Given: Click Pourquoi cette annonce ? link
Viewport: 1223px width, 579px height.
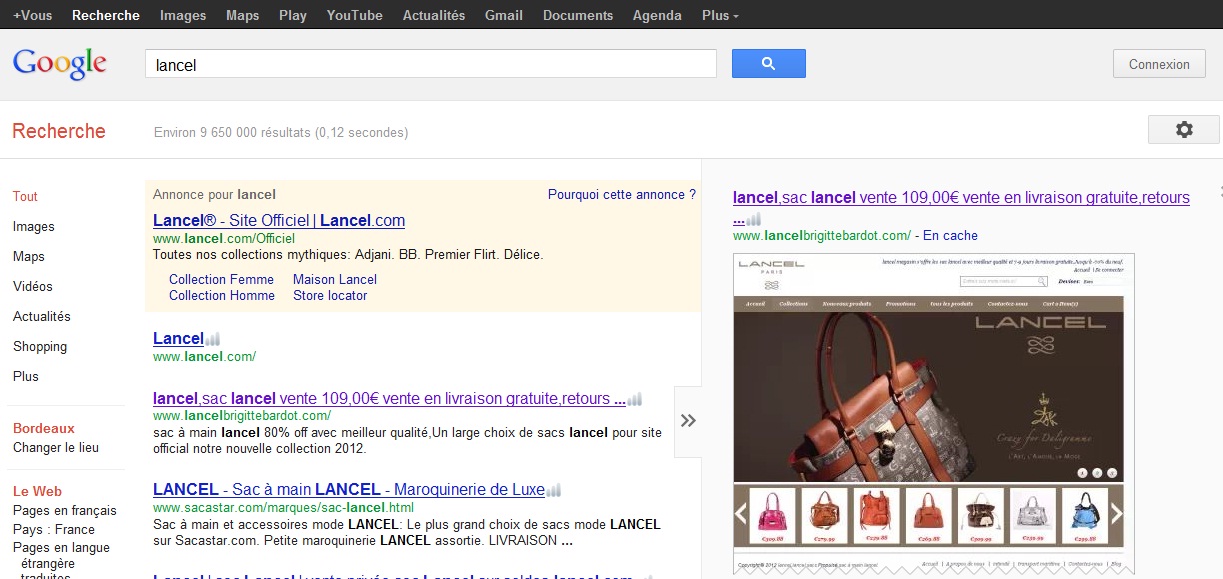Looking at the screenshot, I should (x=622, y=195).
